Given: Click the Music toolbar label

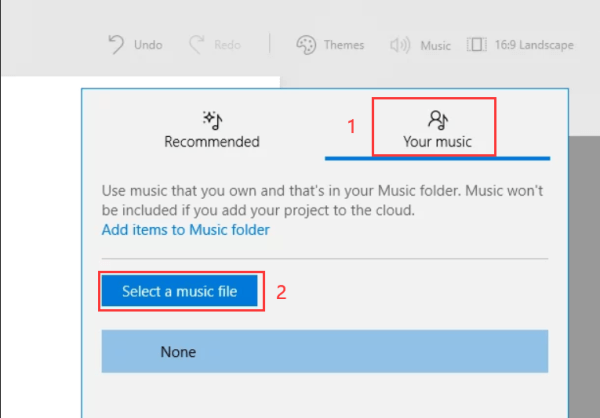Looking at the screenshot, I should tap(435, 46).
